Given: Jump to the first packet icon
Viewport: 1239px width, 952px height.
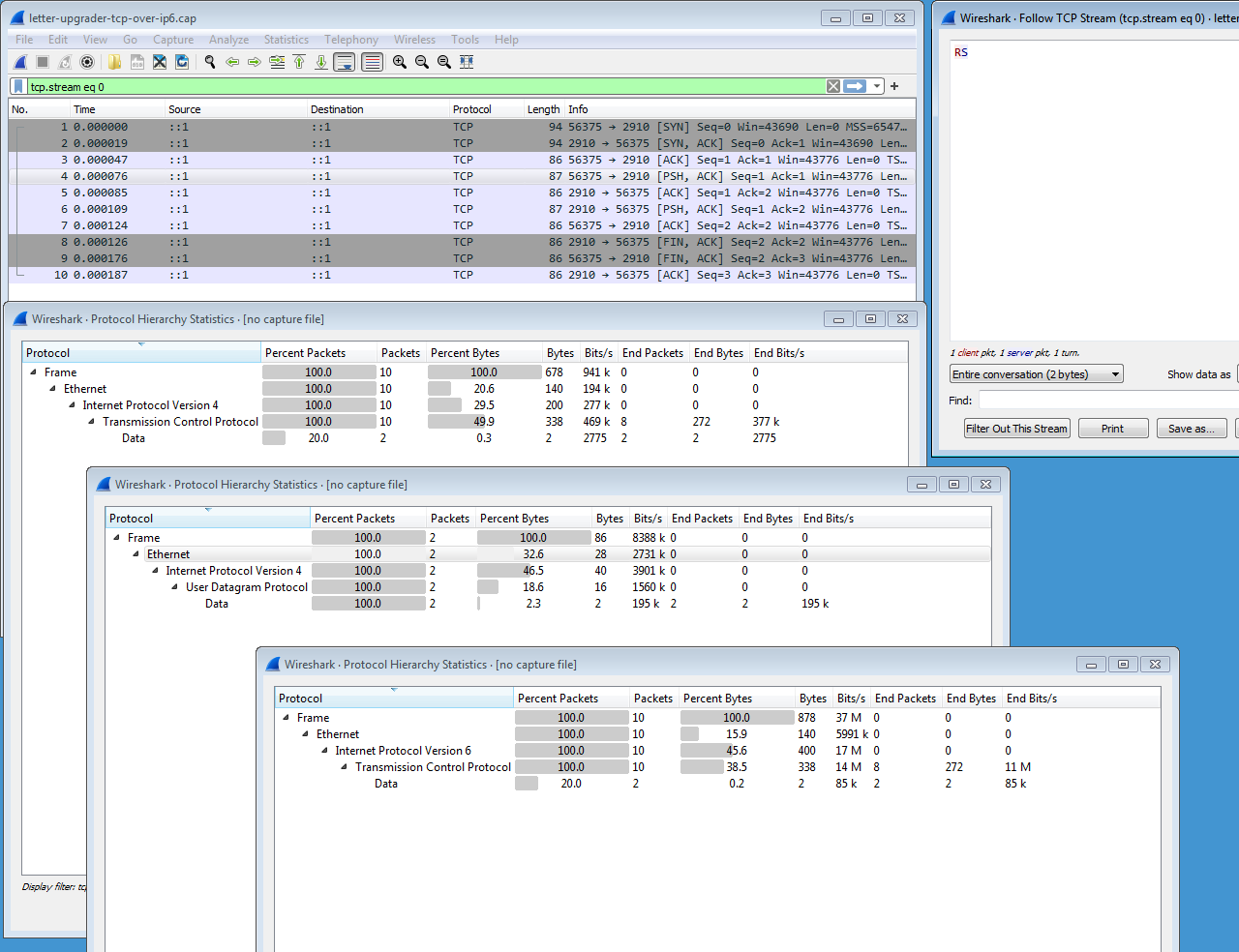Looking at the screenshot, I should pyautogui.click(x=299, y=62).
